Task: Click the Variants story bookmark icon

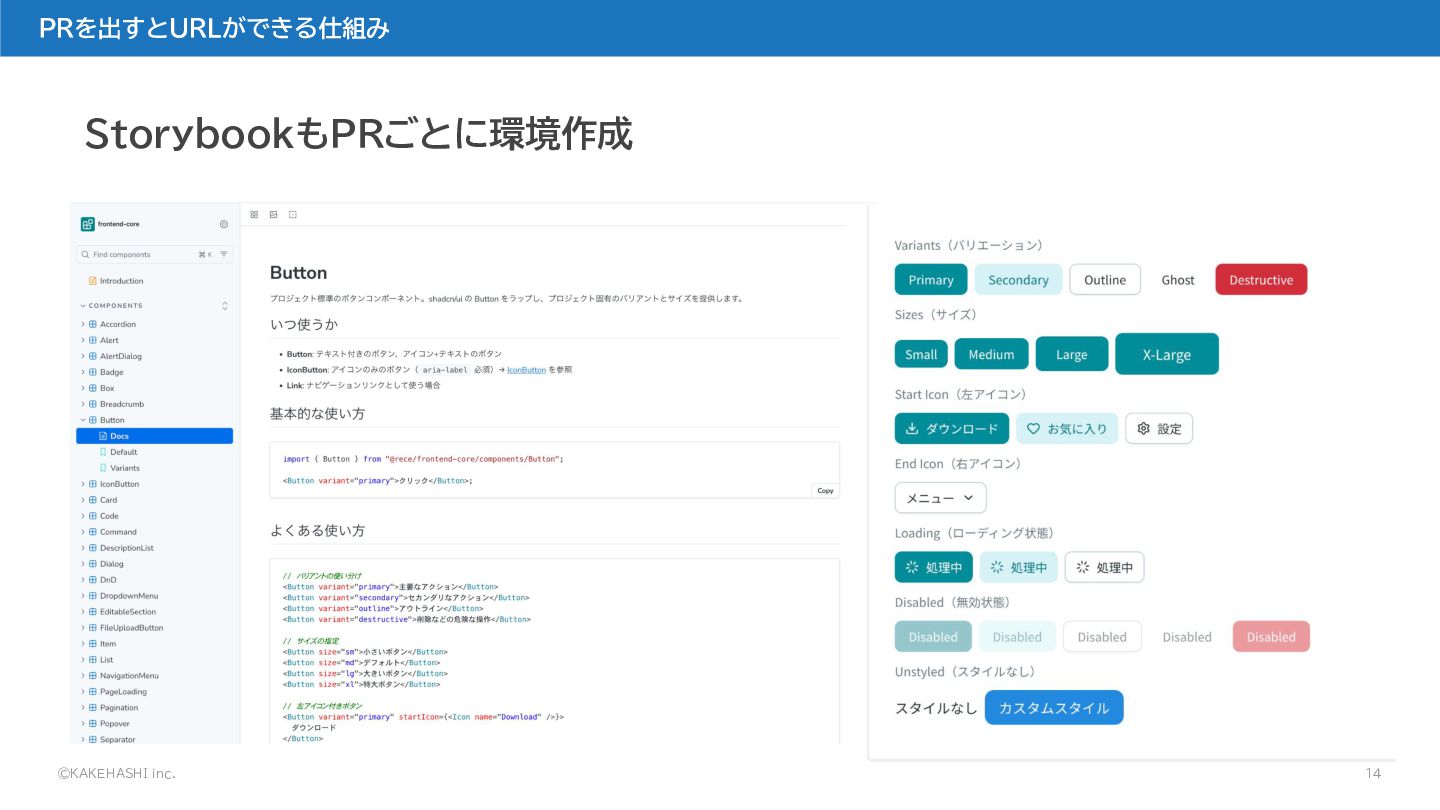Action: (x=102, y=468)
